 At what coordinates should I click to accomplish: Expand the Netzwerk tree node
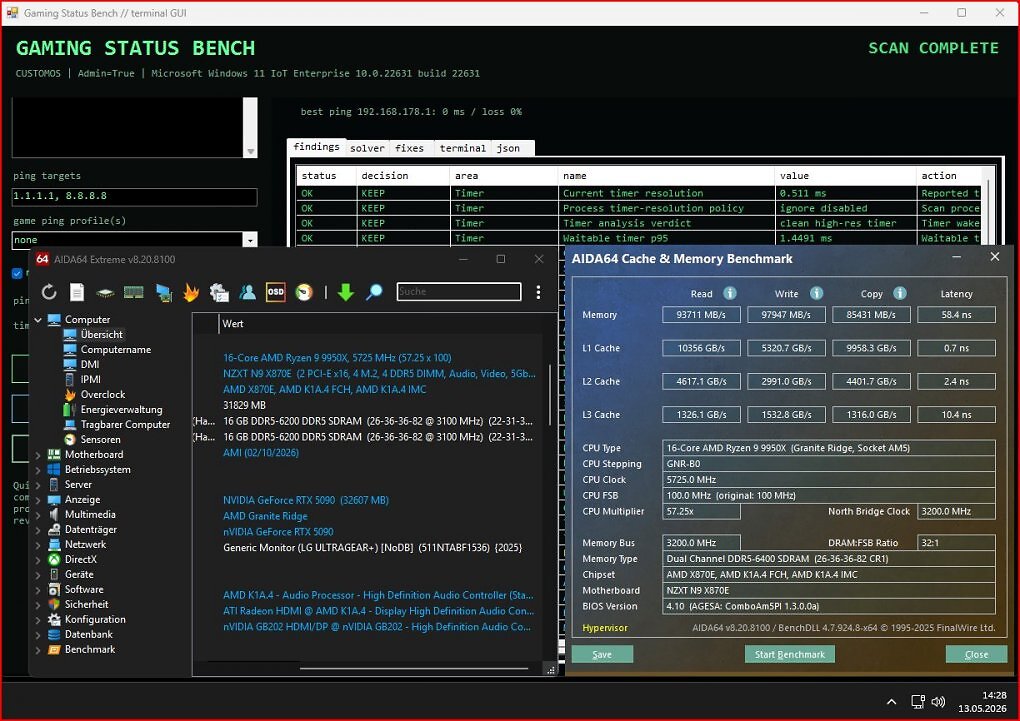(38, 545)
